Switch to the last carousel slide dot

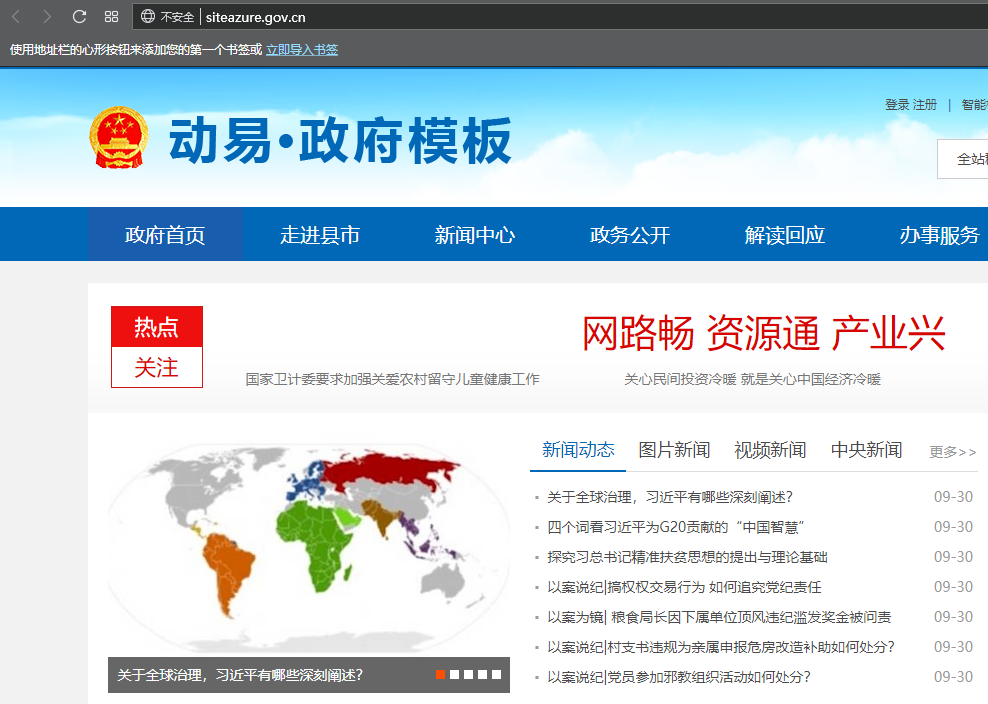click(x=496, y=675)
